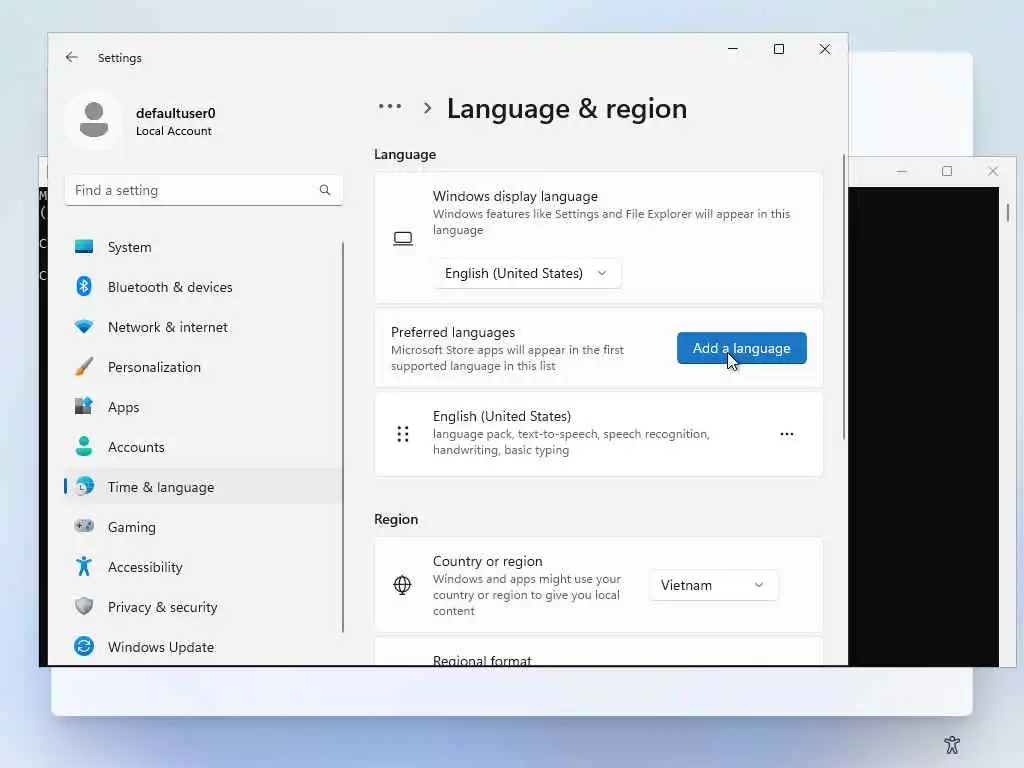This screenshot has height=768, width=1024.
Task: Click the Regional format row label
Action: (x=482, y=660)
